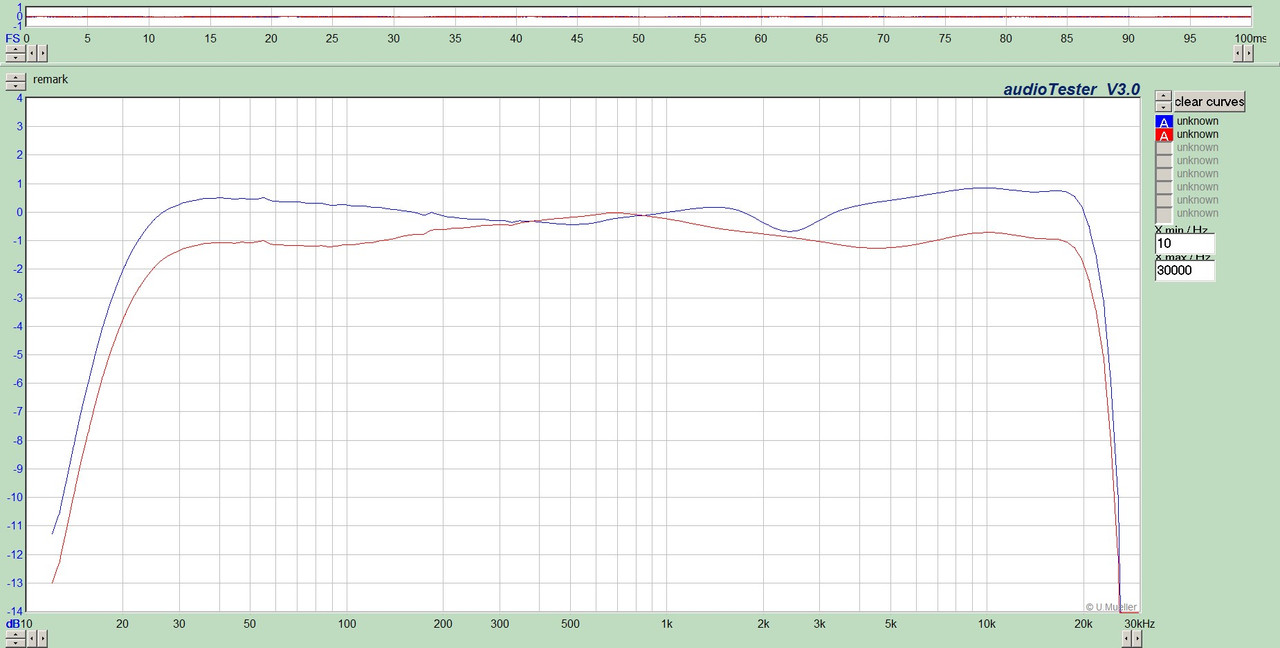Toggle the blue A curve slot
Viewport: 1280px width, 648px height.
pos(1164,122)
